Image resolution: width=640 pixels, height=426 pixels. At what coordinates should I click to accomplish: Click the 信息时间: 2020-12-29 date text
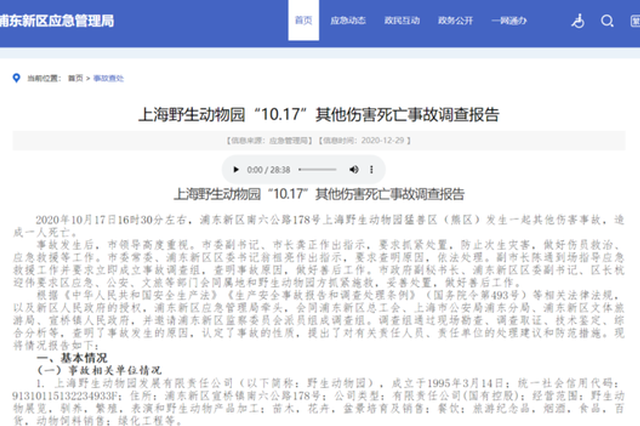point(364,141)
